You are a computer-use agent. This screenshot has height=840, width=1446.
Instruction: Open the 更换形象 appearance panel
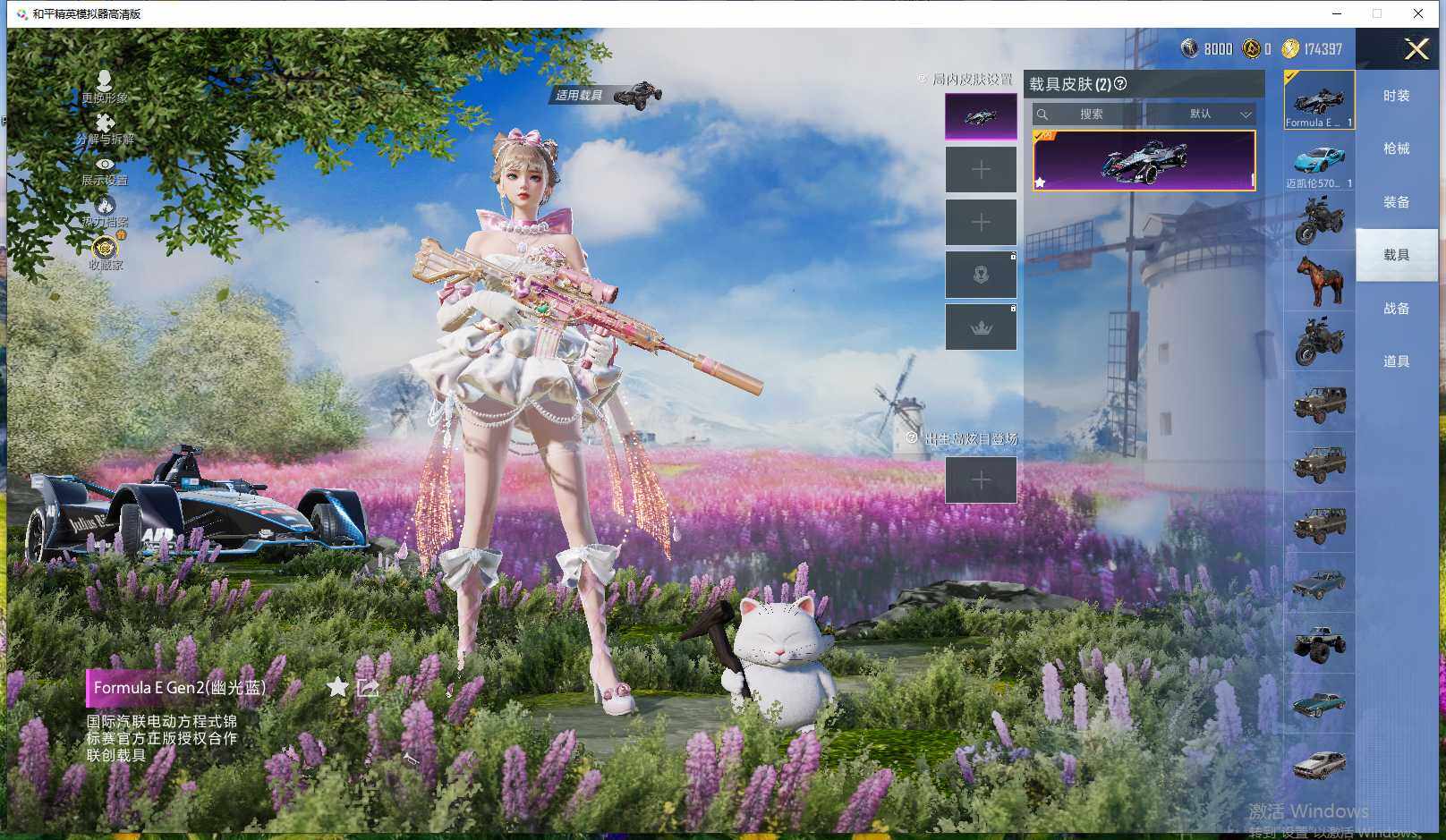(x=106, y=89)
